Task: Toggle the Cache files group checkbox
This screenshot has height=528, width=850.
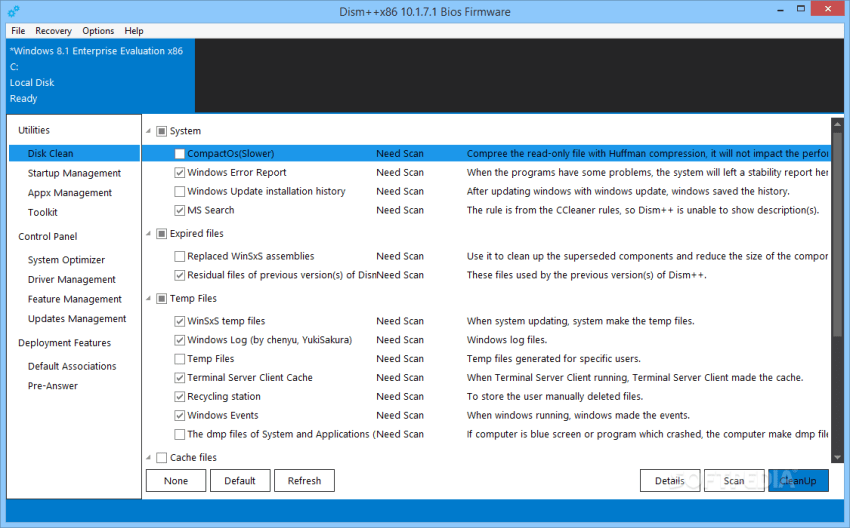Action: tap(162, 458)
